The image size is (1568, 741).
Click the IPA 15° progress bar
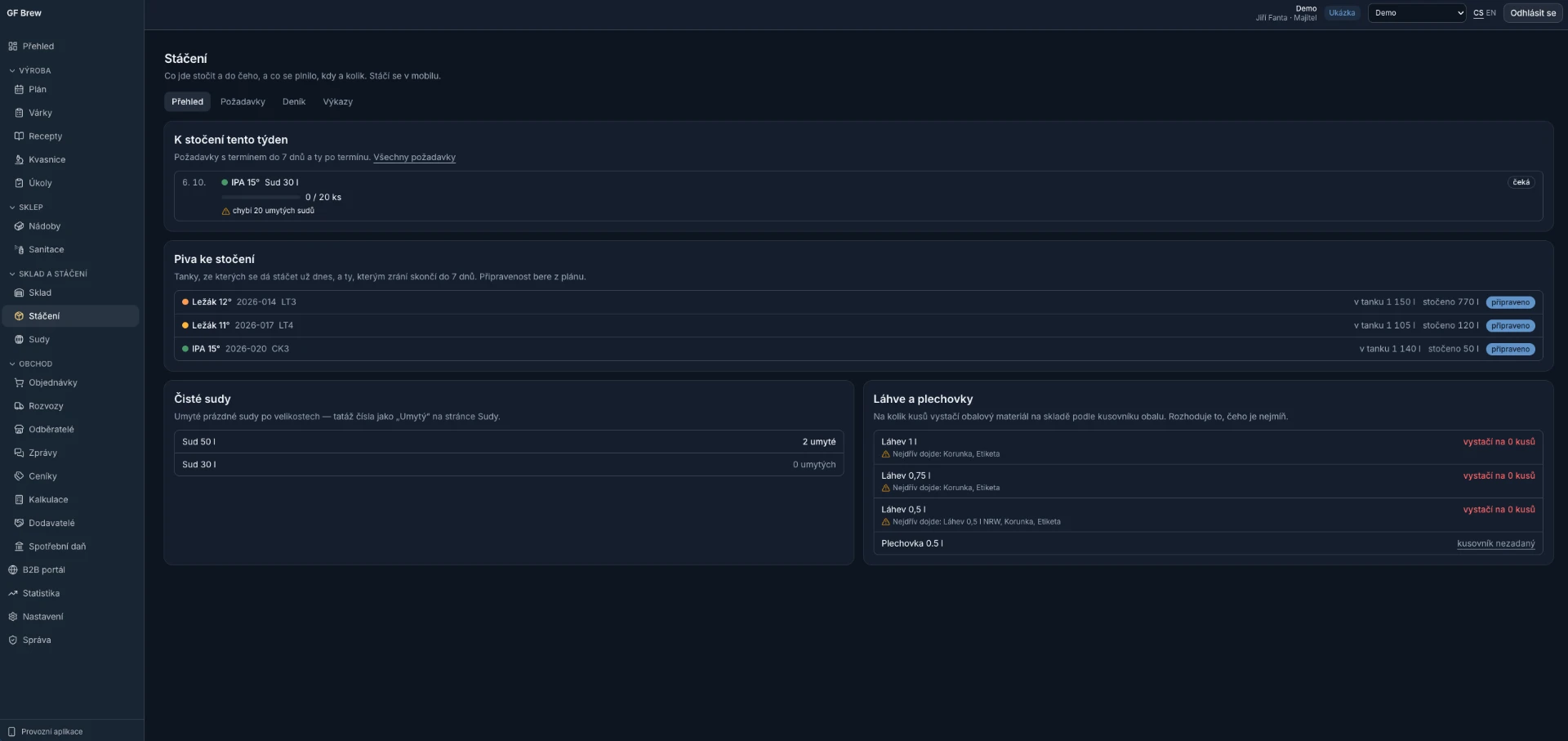point(261,197)
